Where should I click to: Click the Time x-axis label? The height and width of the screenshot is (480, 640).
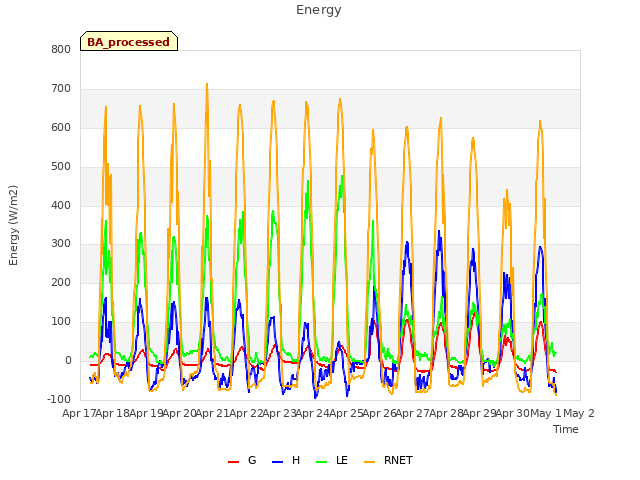[x=565, y=429]
